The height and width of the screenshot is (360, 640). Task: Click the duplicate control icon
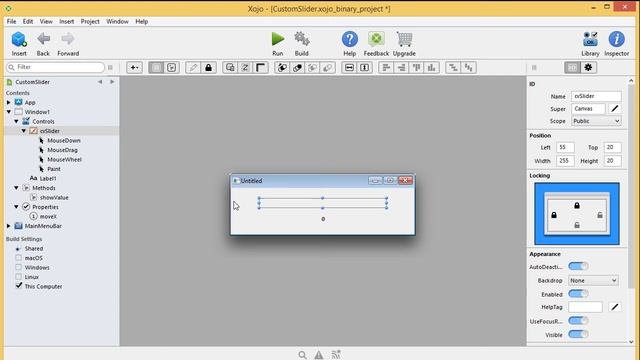230,68
